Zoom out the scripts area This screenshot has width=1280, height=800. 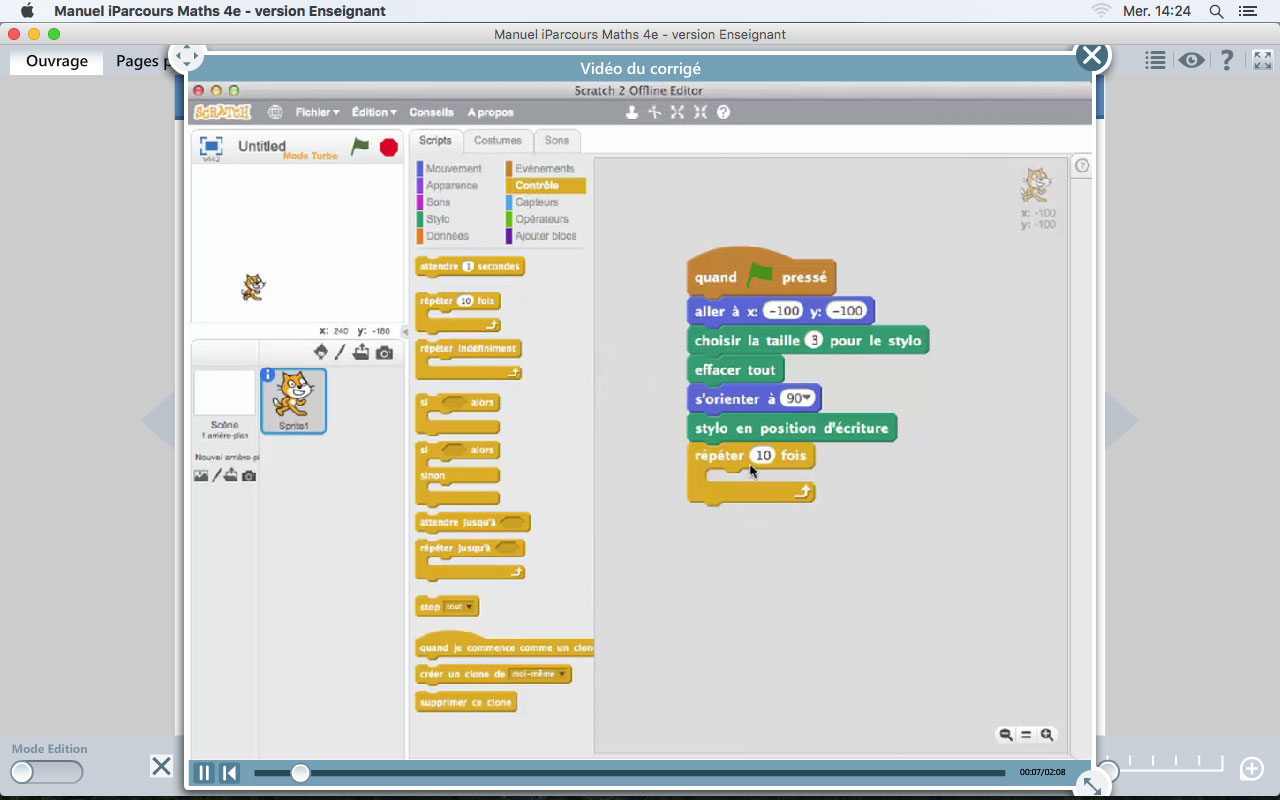pyautogui.click(x=1006, y=734)
